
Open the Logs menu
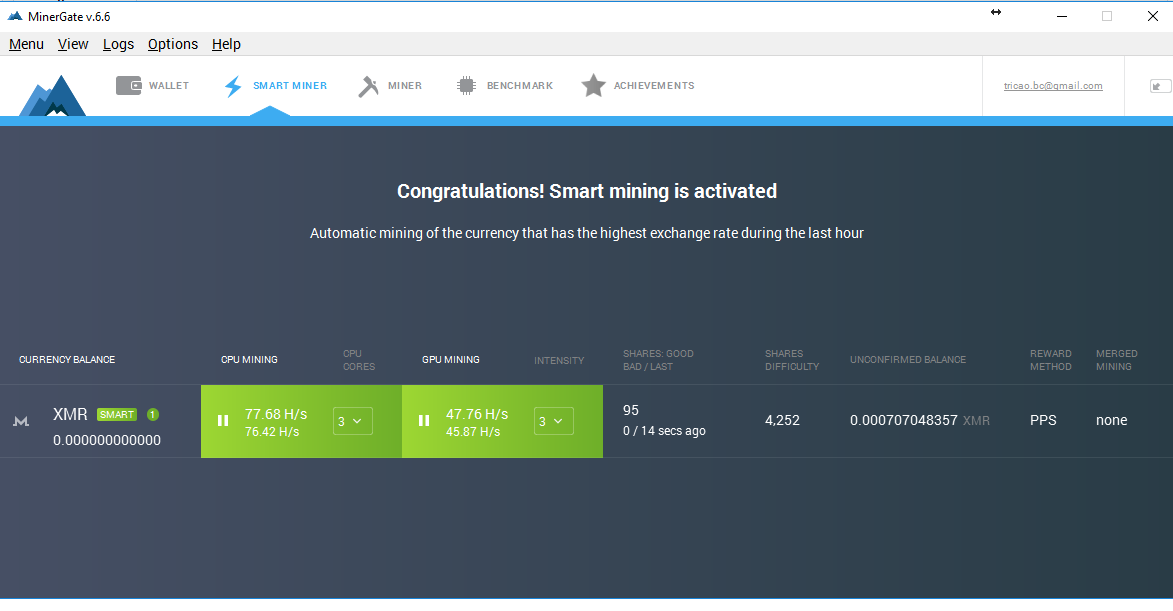[x=118, y=44]
